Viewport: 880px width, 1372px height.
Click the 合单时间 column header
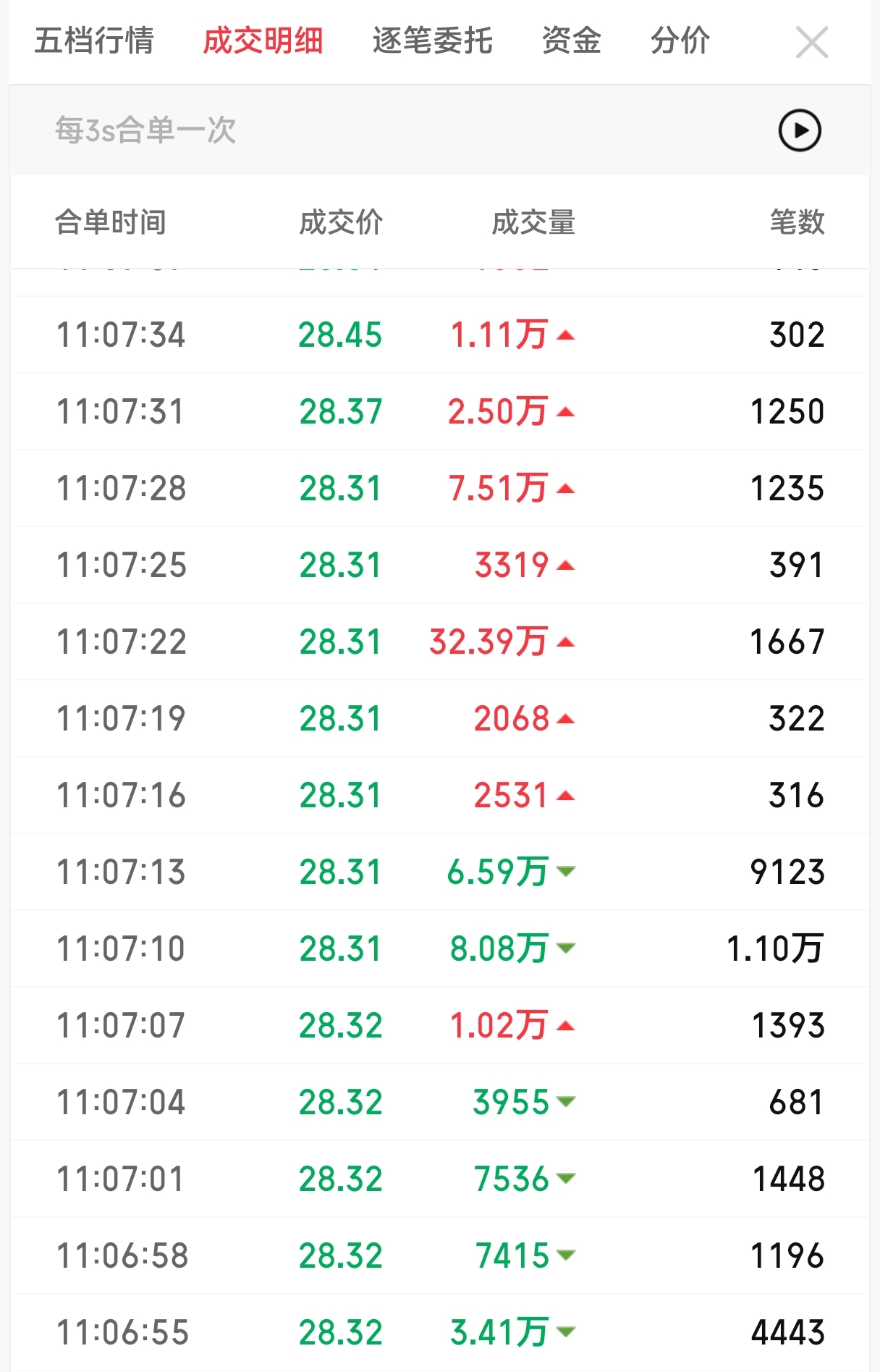[x=111, y=222]
